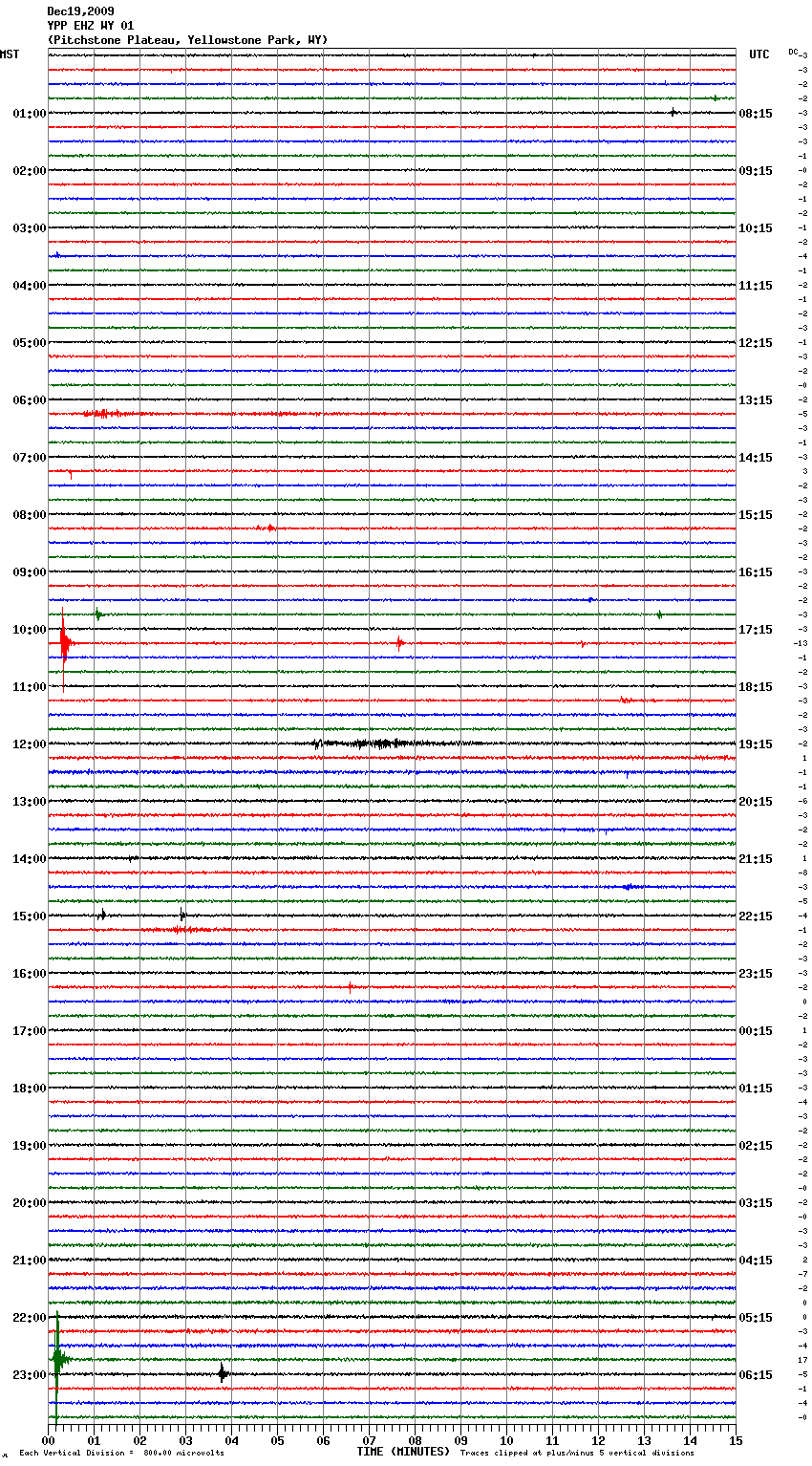Select the 16:00 MST time label
812x1466 pixels.
point(30,974)
